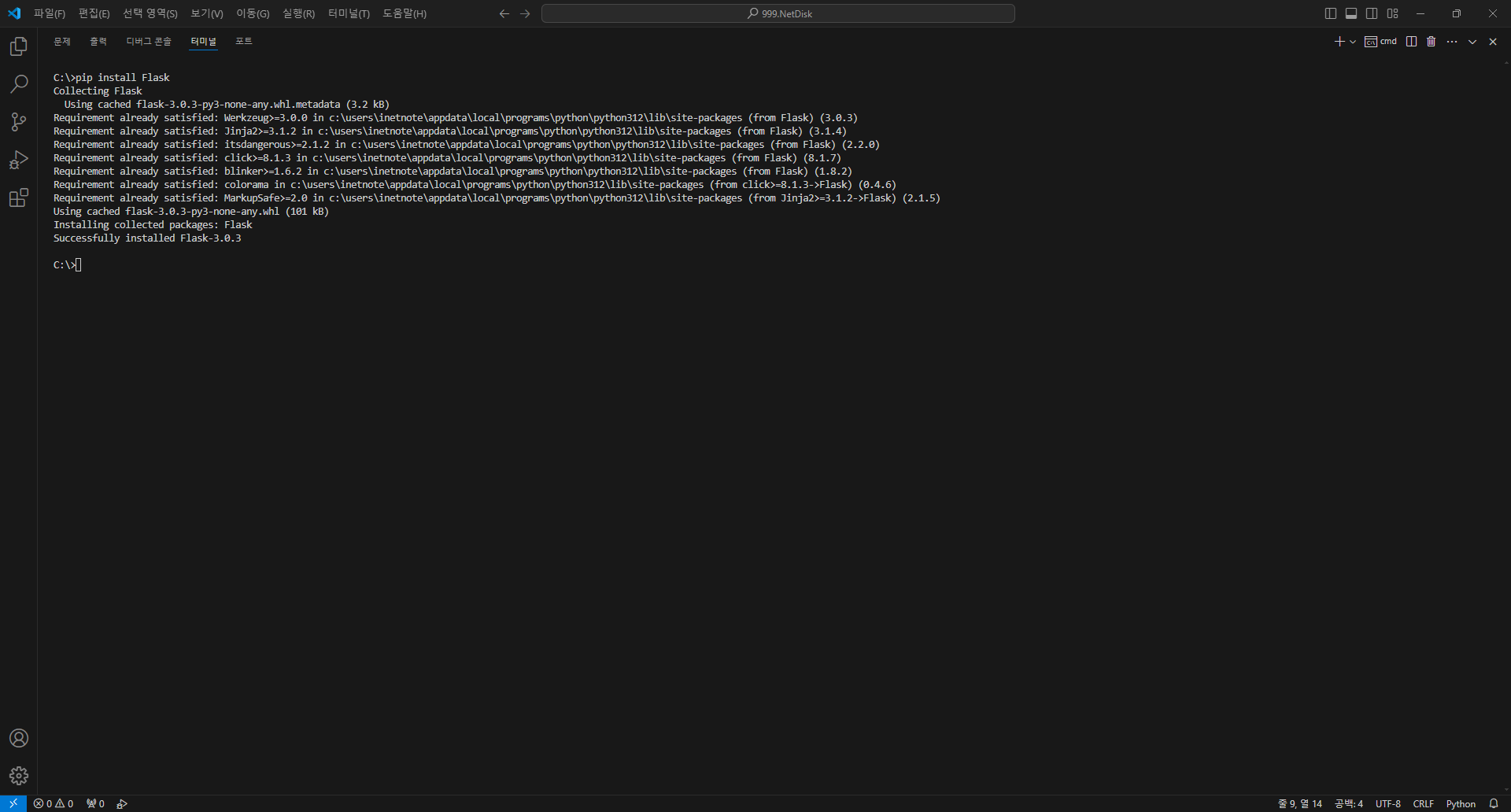The height and width of the screenshot is (812, 1511).
Task: Switch to the 출력 (Output) tab
Action: 98,42
